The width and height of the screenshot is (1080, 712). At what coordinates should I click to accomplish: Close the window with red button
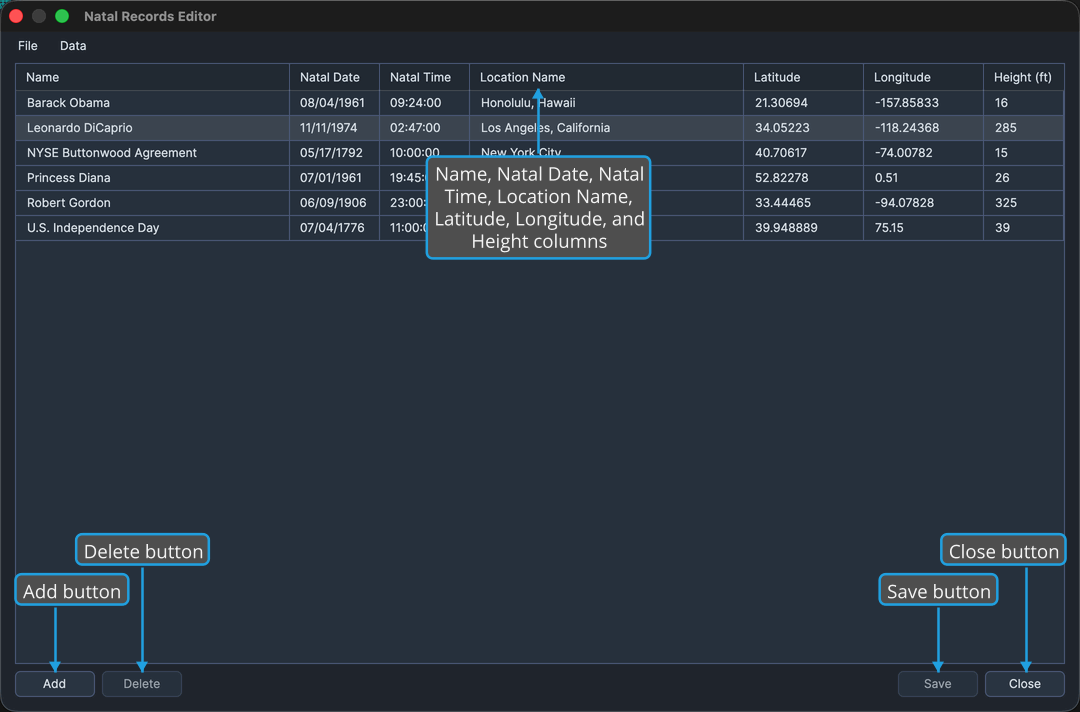pyautogui.click(x=17, y=16)
